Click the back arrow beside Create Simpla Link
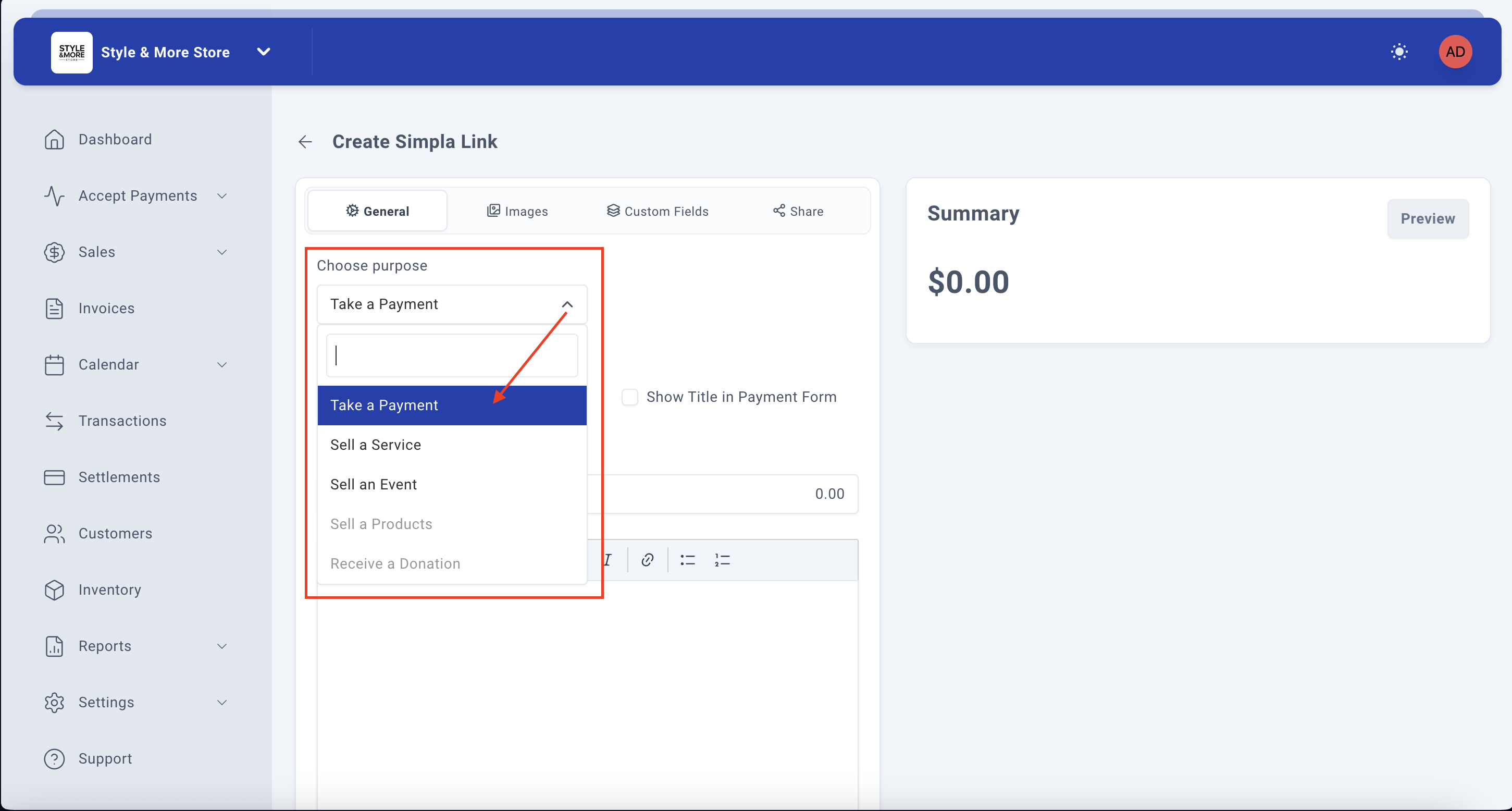Screen dimensions: 1512x811 [305, 142]
